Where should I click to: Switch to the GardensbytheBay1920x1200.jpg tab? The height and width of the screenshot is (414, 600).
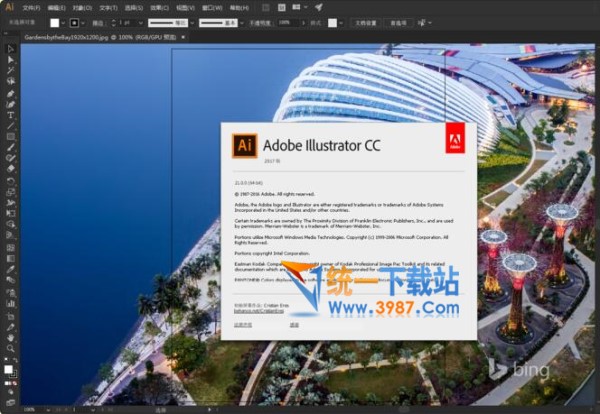[x=100, y=37]
